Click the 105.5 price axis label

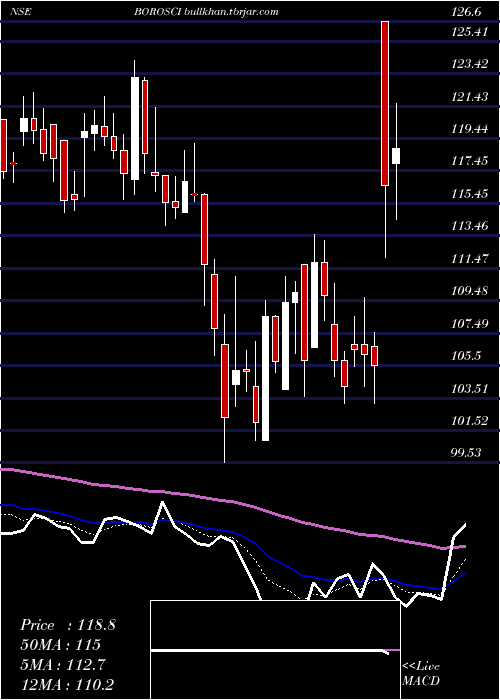coord(467,356)
